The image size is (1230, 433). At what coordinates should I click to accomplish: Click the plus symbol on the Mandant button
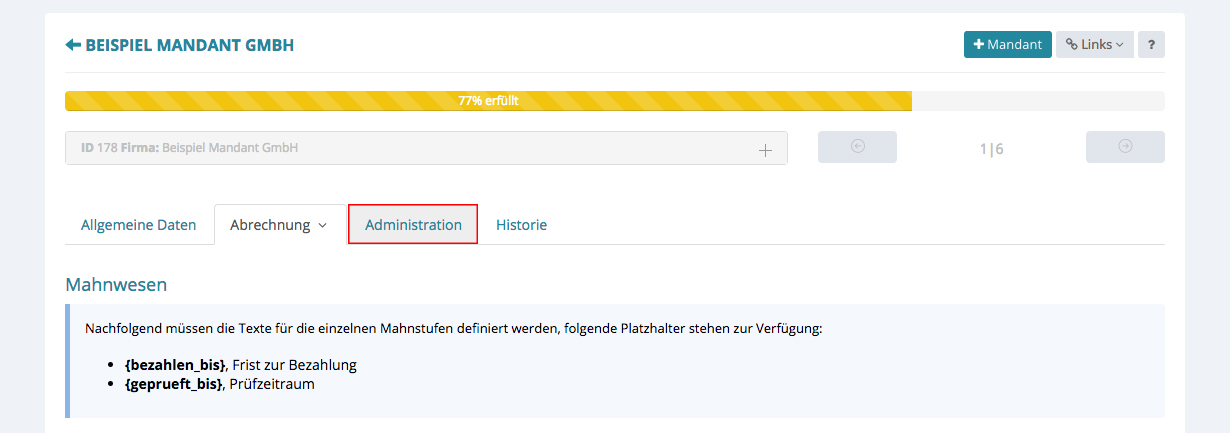tap(979, 45)
